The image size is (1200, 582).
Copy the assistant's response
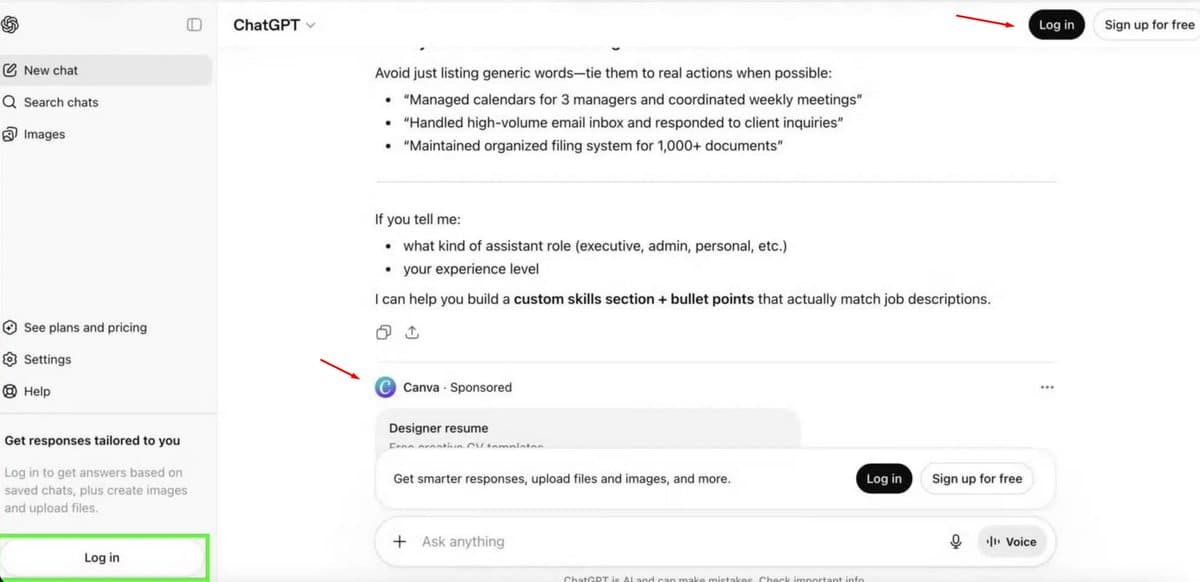click(x=383, y=331)
